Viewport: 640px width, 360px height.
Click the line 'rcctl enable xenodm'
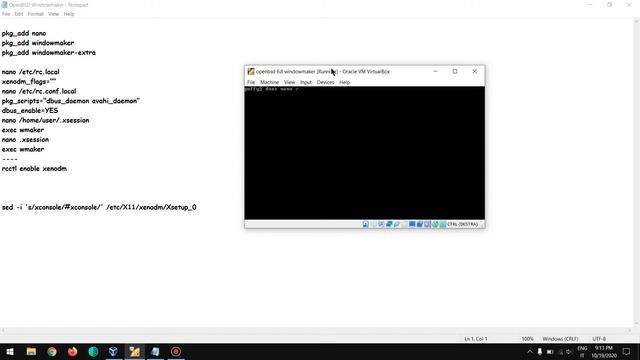coord(34,169)
